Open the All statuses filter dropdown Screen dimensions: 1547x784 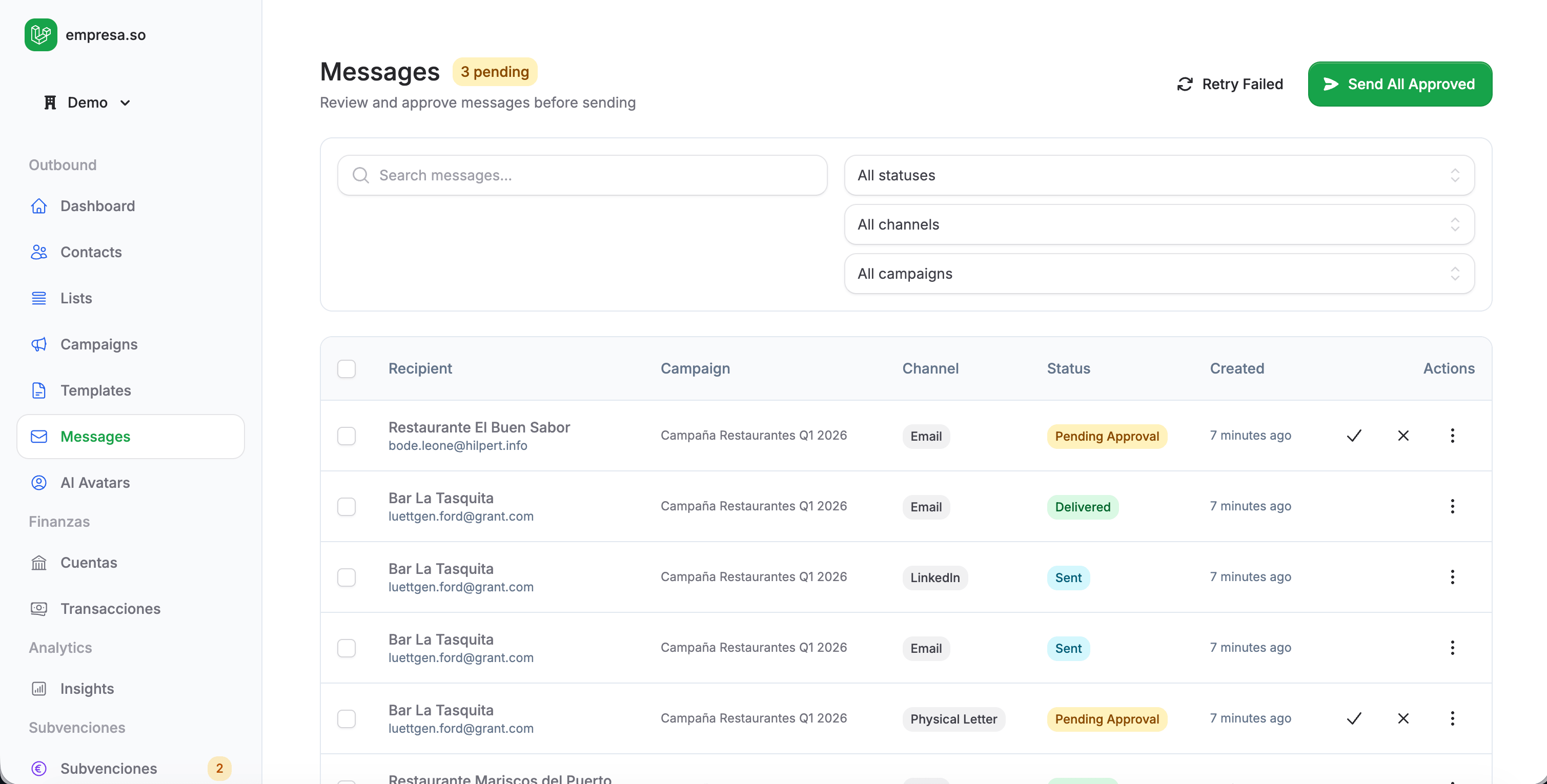point(1159,175)
